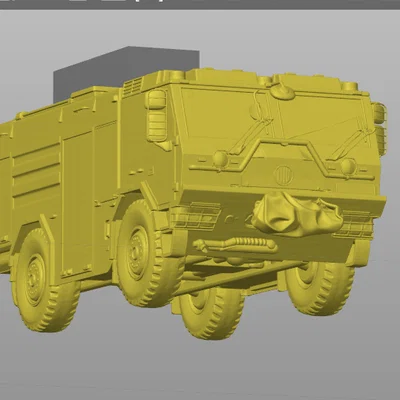
Task: Select the yellow truck model in viewport
Action: tap(193, 203)
